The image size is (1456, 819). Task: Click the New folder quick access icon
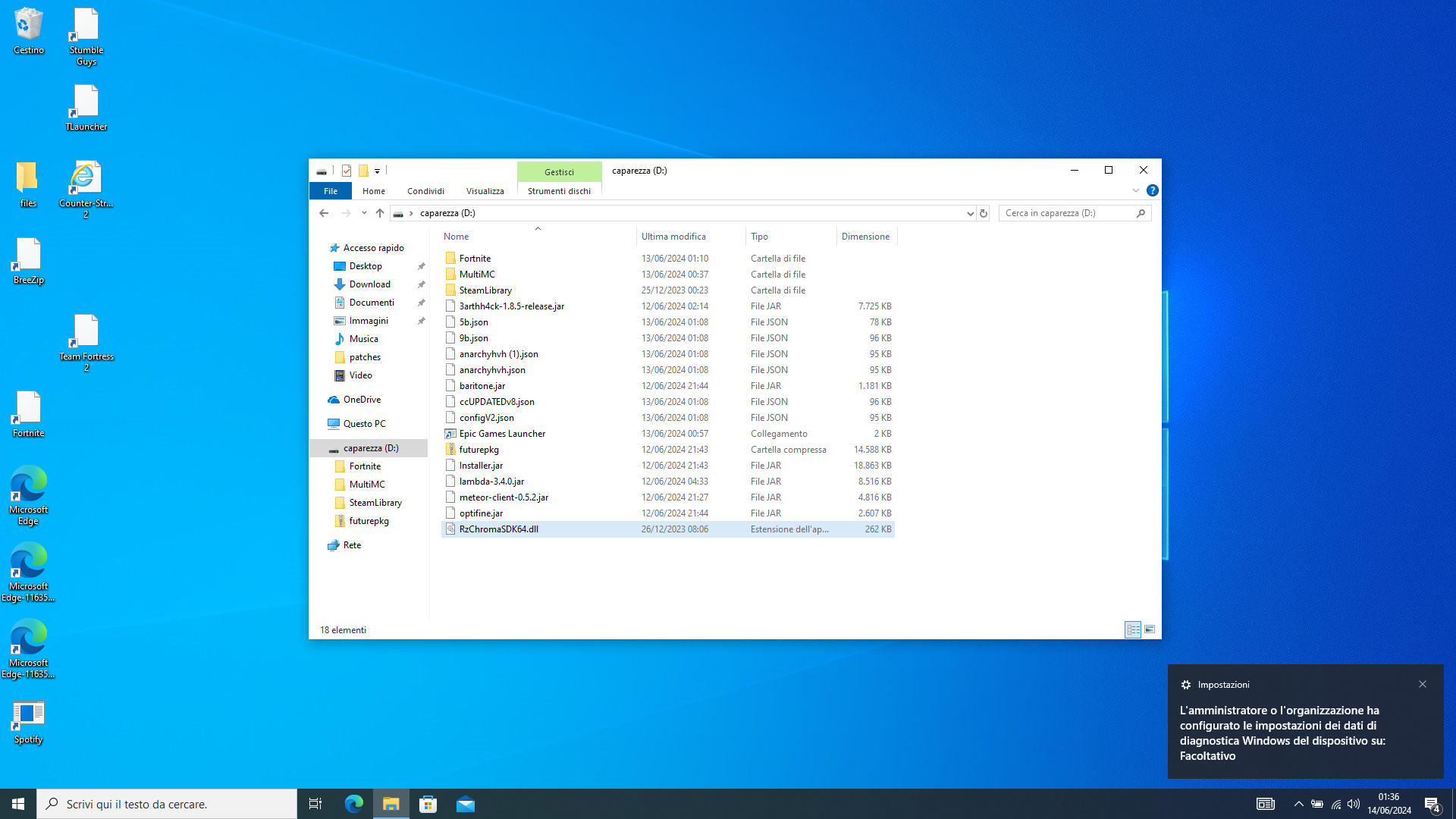(363, 171)
